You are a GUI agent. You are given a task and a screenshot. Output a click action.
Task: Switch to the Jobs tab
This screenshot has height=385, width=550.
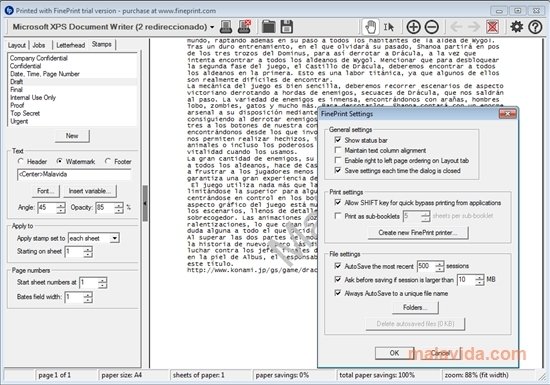tap(39, 45)
